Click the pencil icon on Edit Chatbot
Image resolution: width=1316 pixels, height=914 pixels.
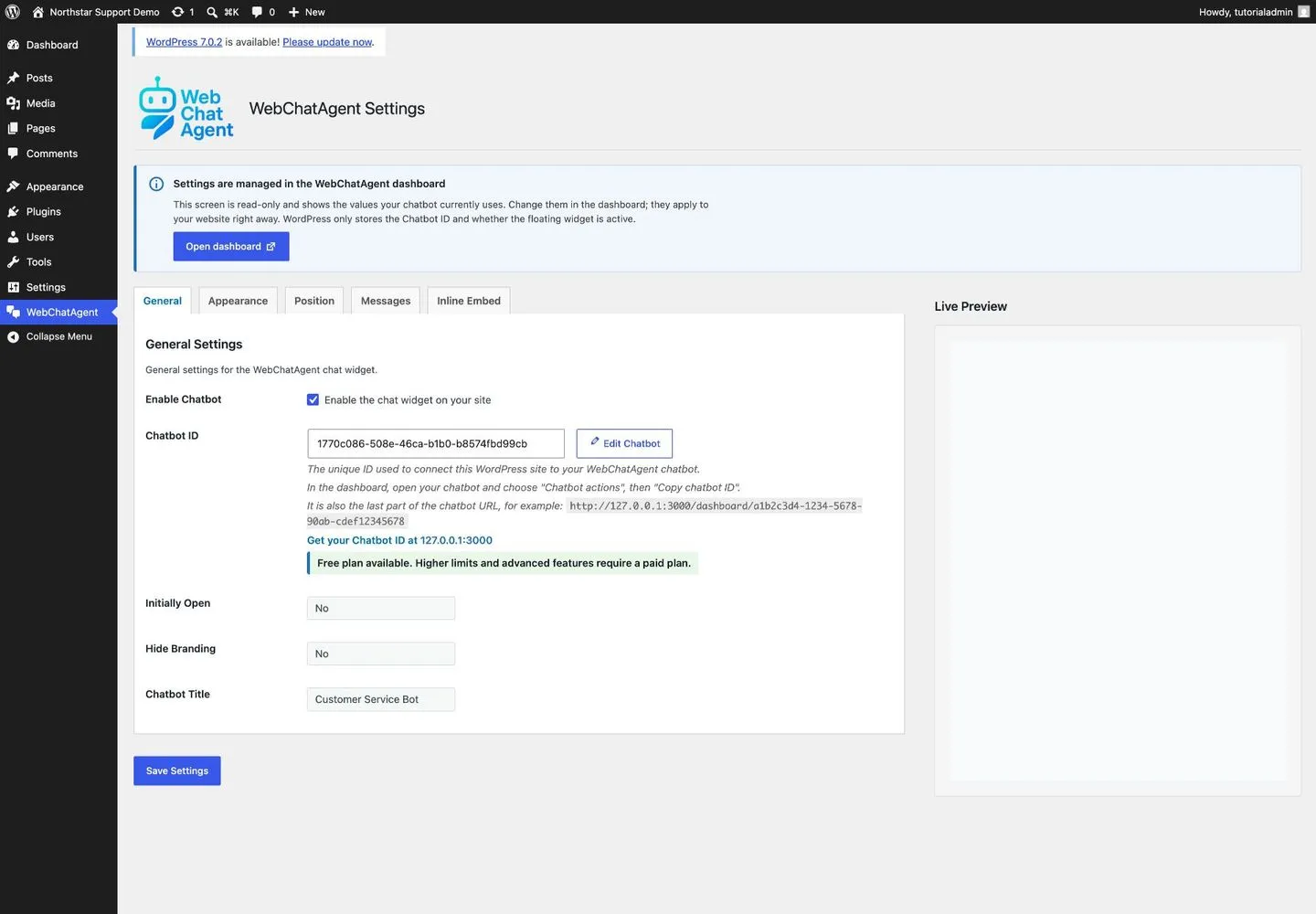tap(594, 442)
